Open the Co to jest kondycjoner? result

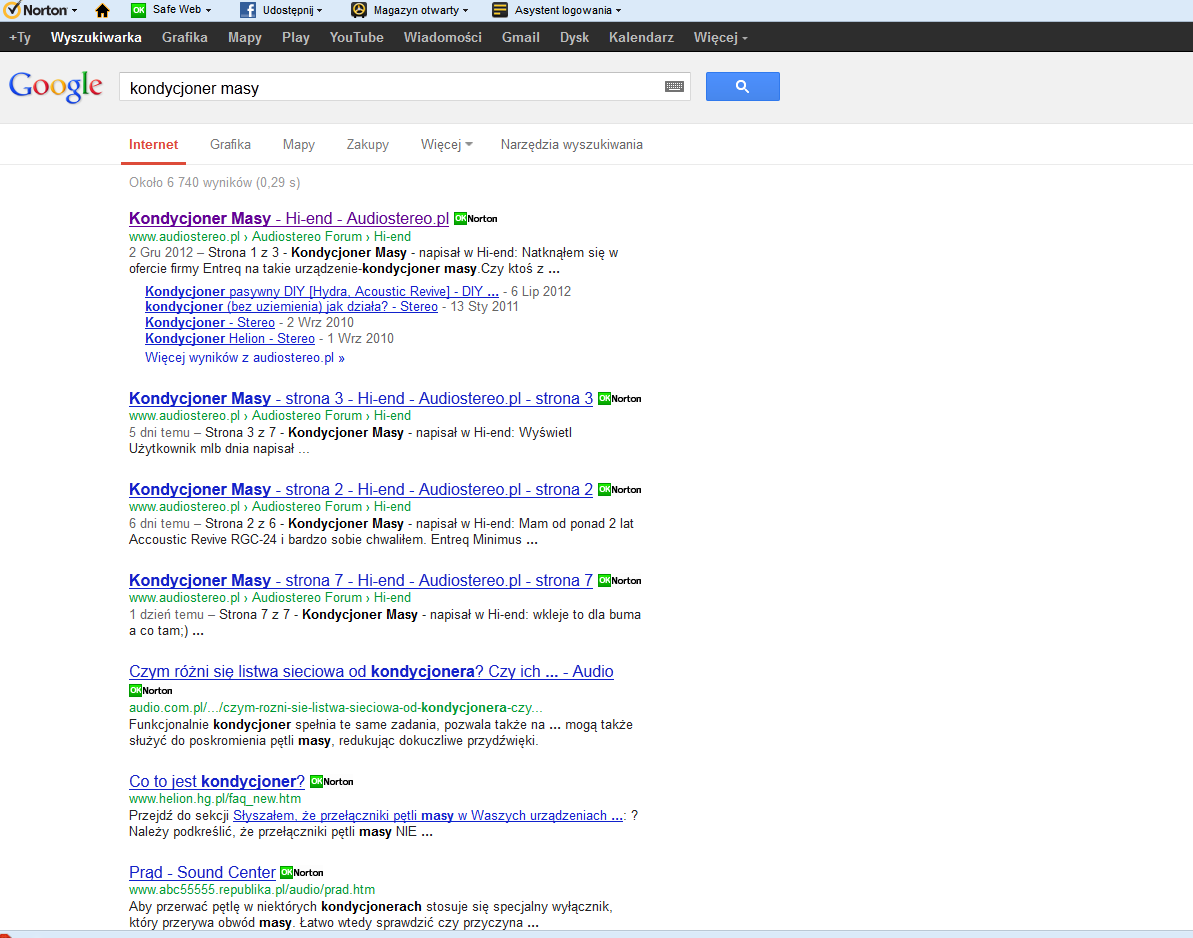(217, 781)
